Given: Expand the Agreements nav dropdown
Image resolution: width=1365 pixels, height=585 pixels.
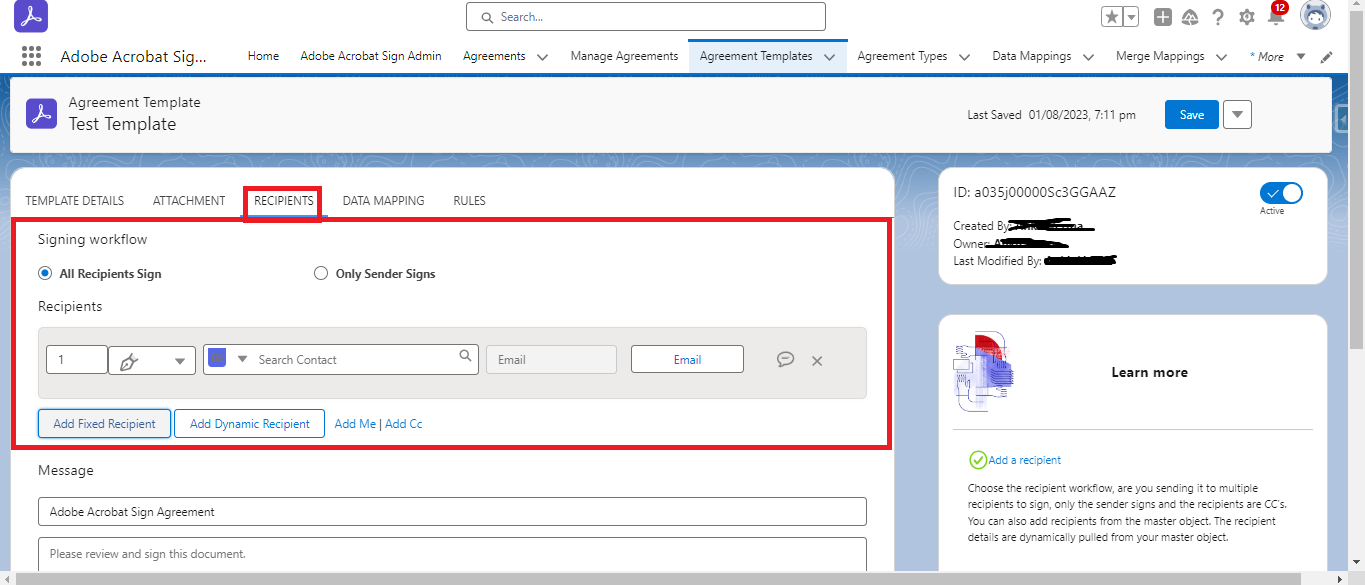Looking at the screenshot, I should click(x=542, y=57).
